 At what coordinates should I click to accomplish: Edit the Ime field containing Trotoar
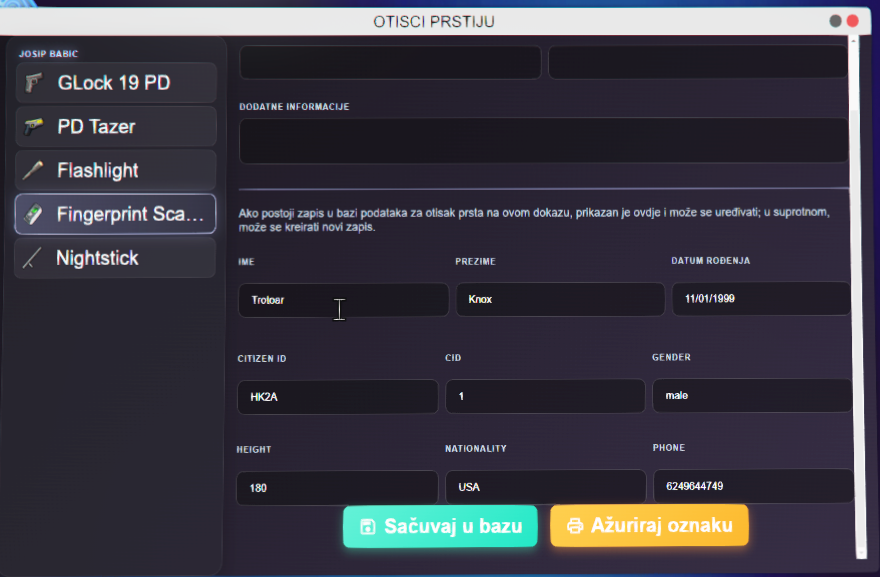click(x=343, y=300)
